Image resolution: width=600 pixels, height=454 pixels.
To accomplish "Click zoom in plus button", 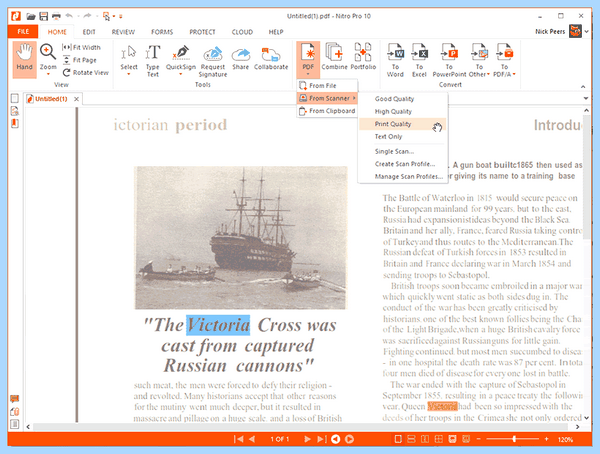I will tap(546, 439).
